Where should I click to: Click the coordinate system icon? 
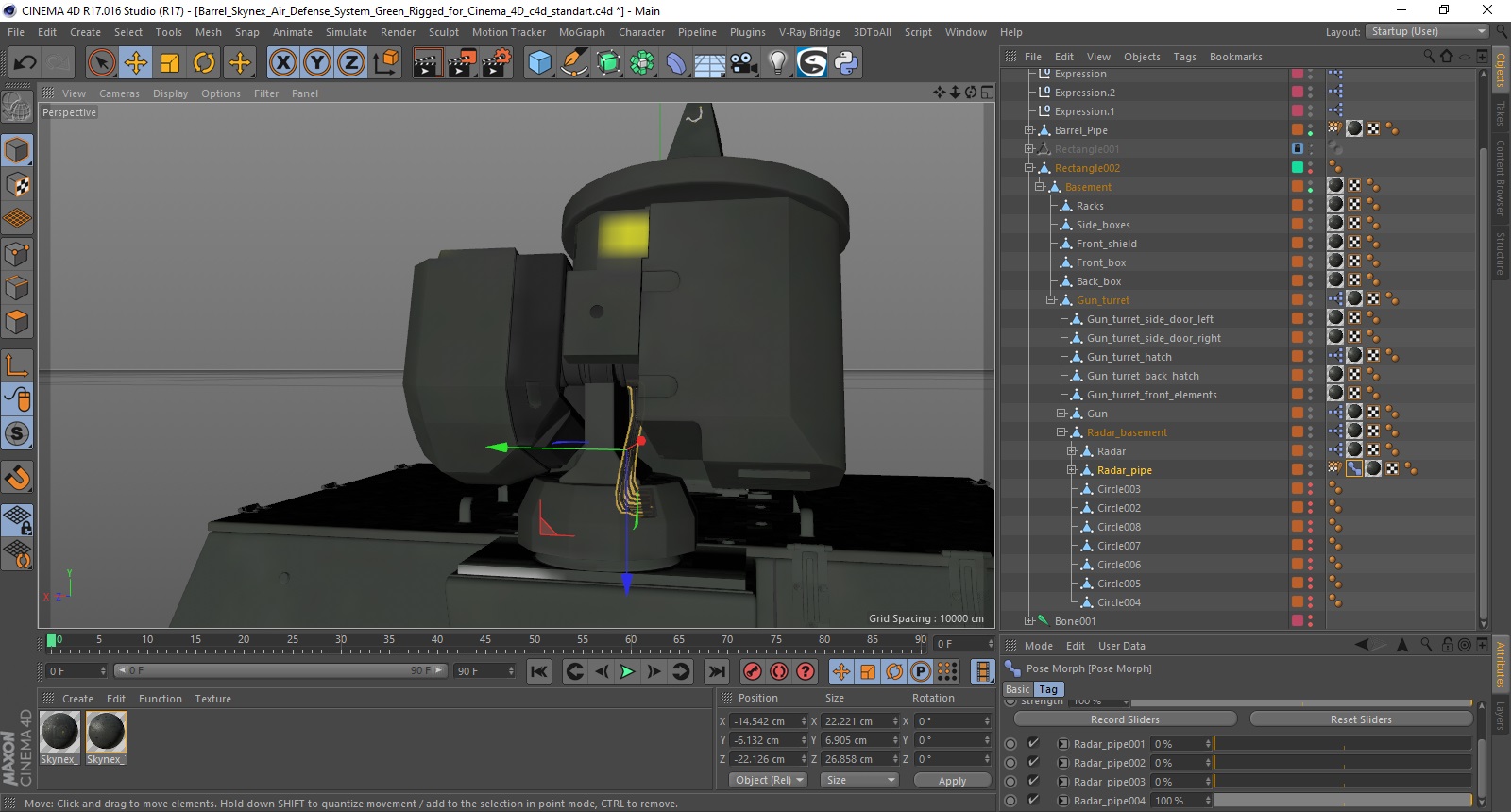[385, 63]
